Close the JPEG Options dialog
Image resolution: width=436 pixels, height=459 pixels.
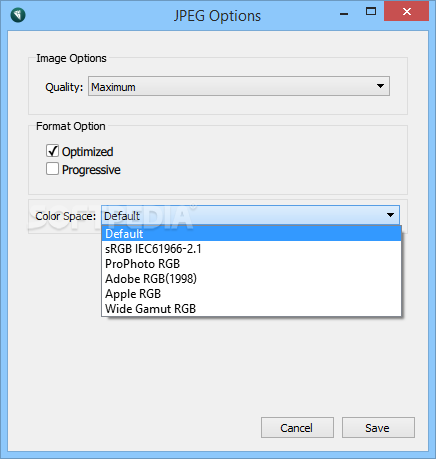pos(406,12)
